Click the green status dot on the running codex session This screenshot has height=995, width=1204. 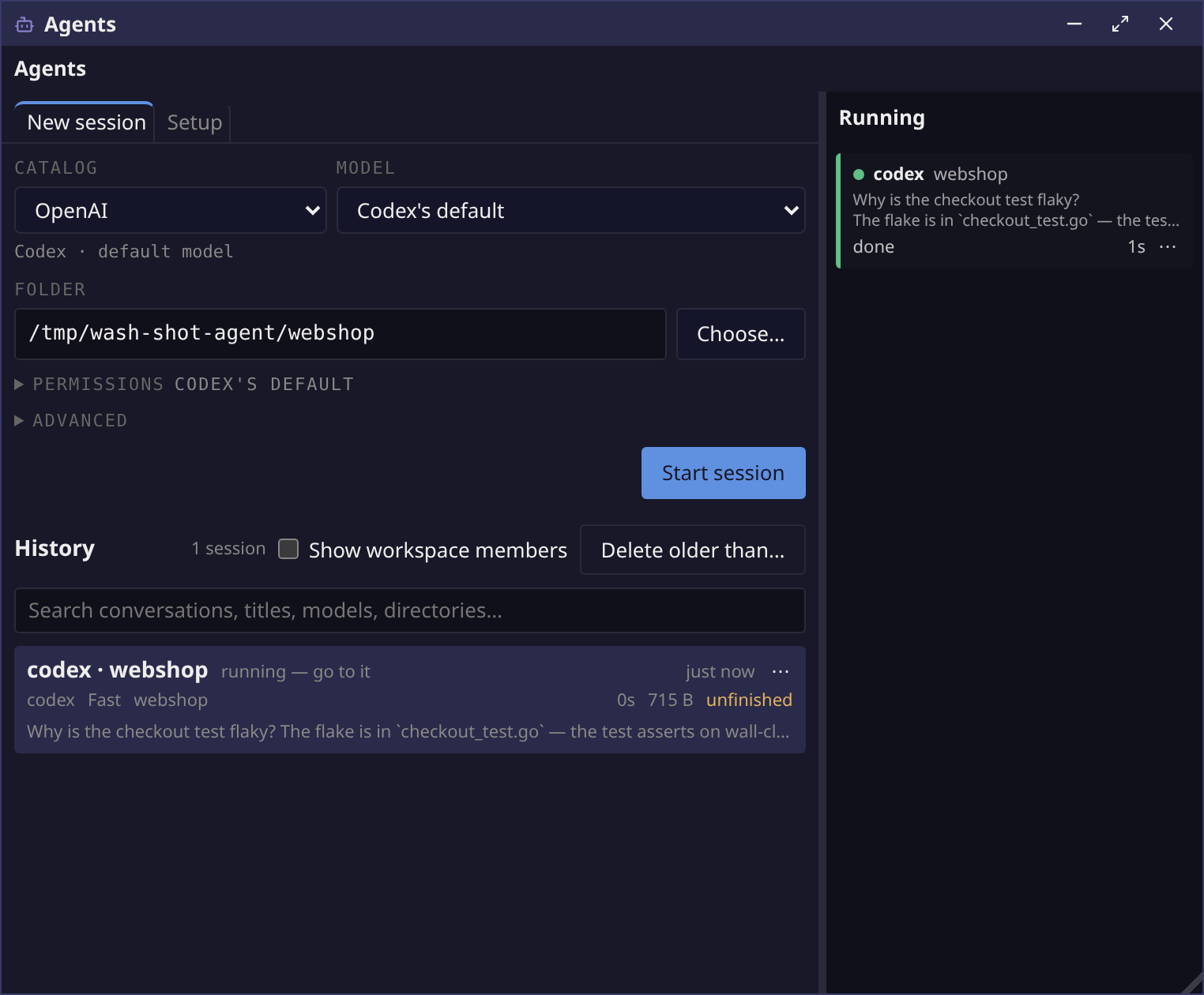pos(859,175)
